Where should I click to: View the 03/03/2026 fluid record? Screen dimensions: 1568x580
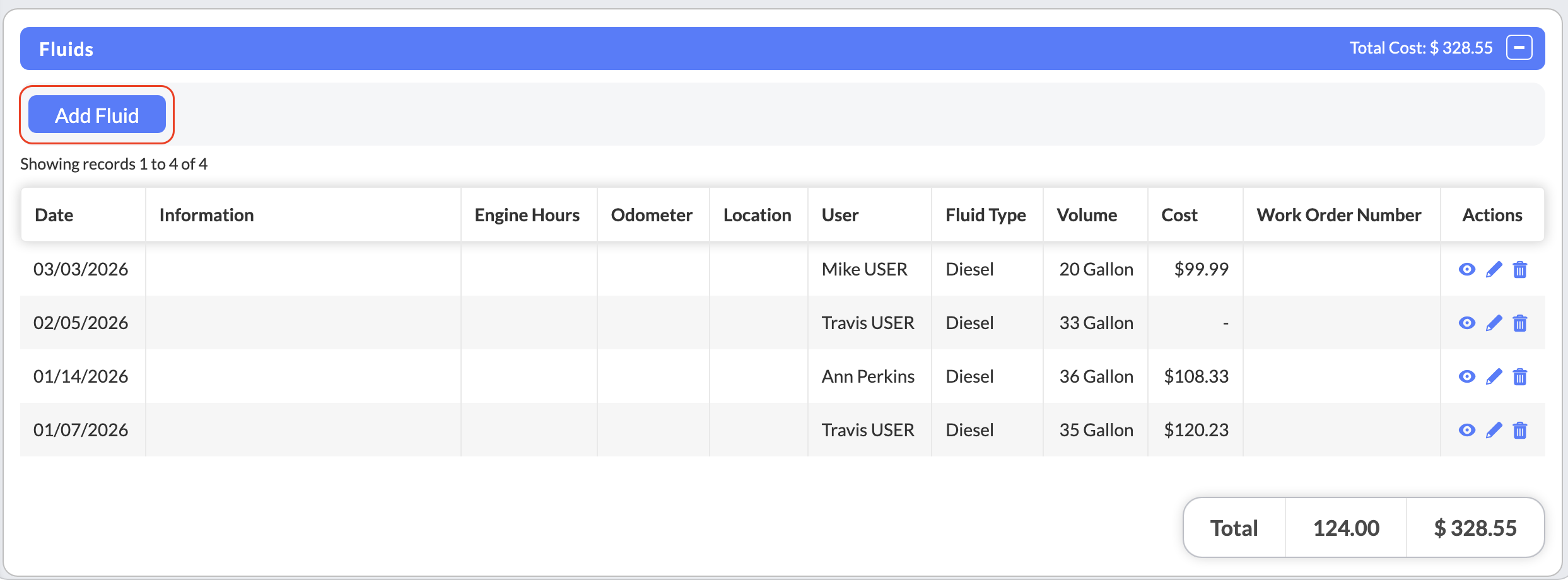tap(1467, 269)
